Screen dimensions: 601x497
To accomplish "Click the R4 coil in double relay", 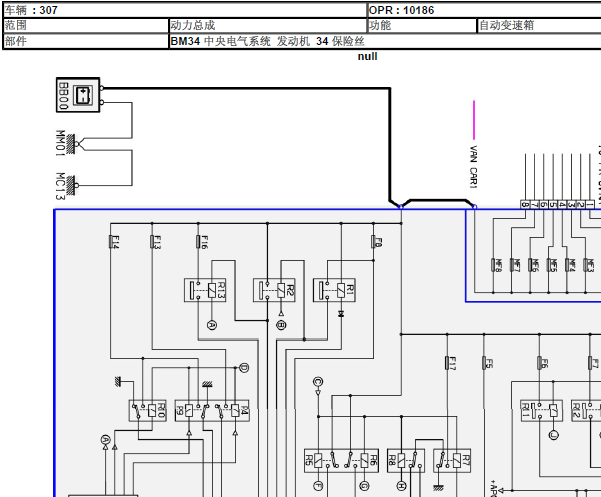I will (x=235, y=411).
